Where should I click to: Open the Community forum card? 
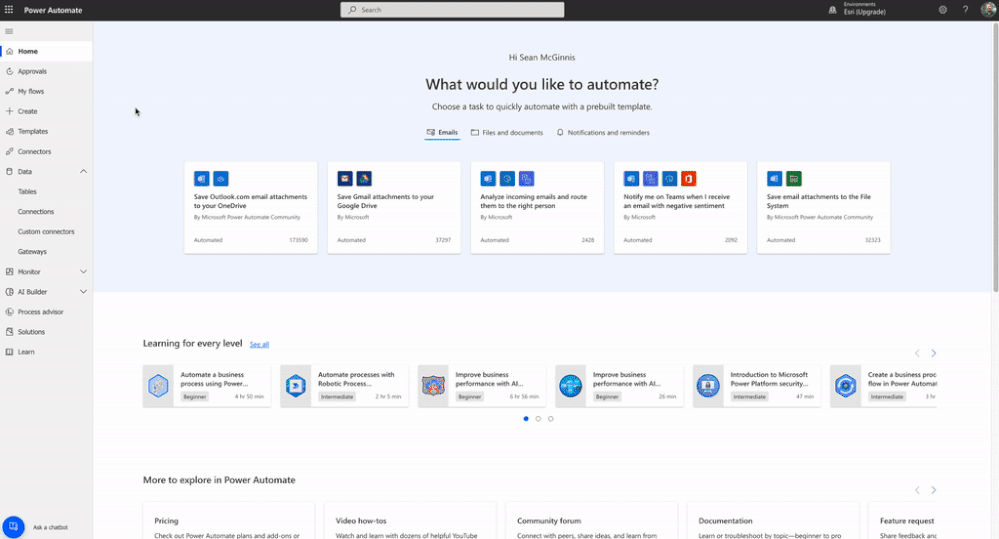click(591, 521)
